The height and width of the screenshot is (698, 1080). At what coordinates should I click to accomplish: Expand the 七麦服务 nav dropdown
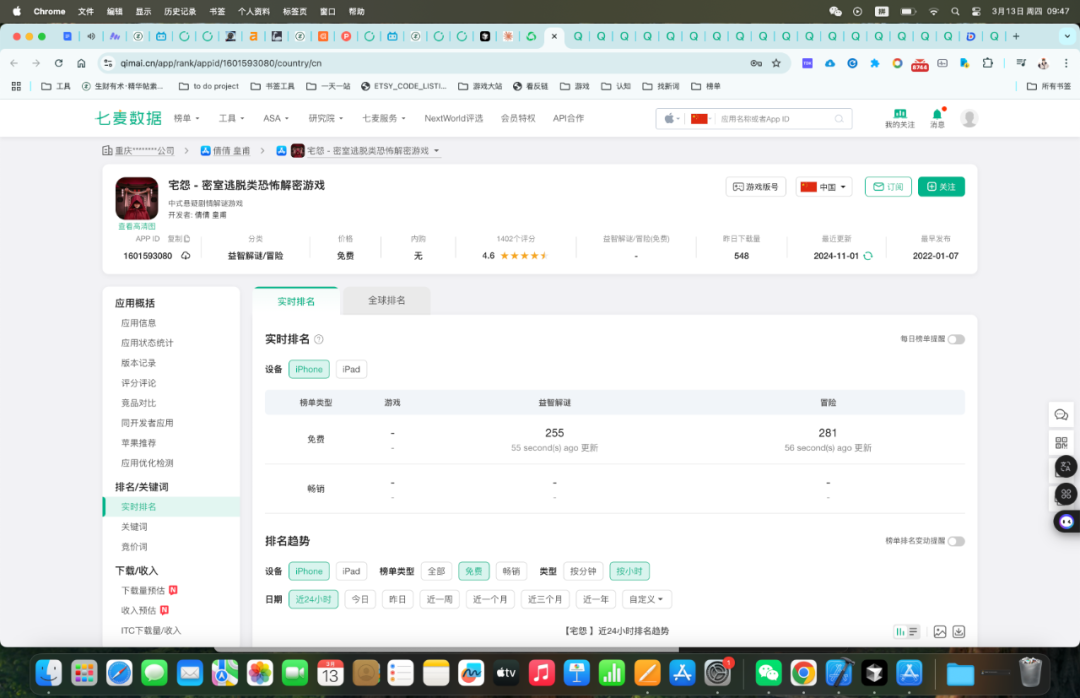coord(384,119)
